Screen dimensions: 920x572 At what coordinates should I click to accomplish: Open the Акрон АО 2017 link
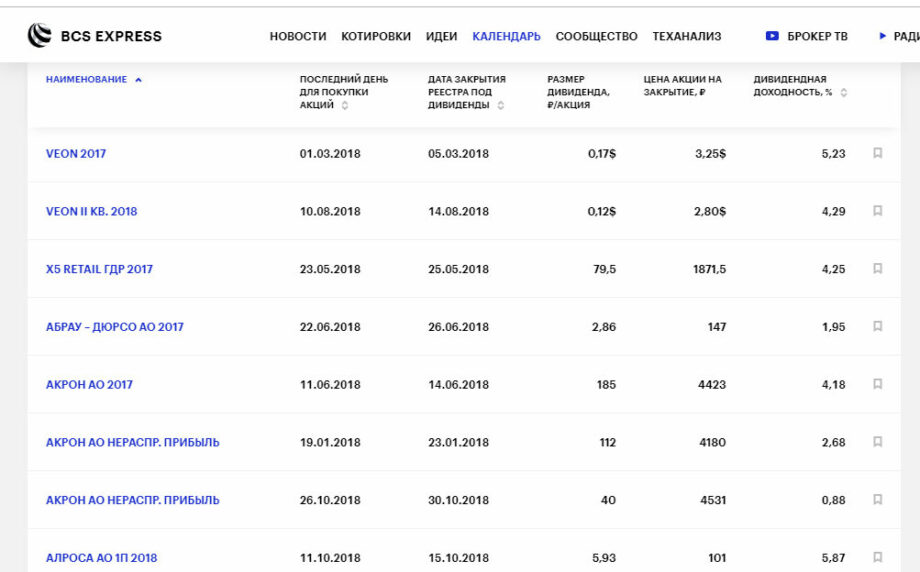[89, 385]
